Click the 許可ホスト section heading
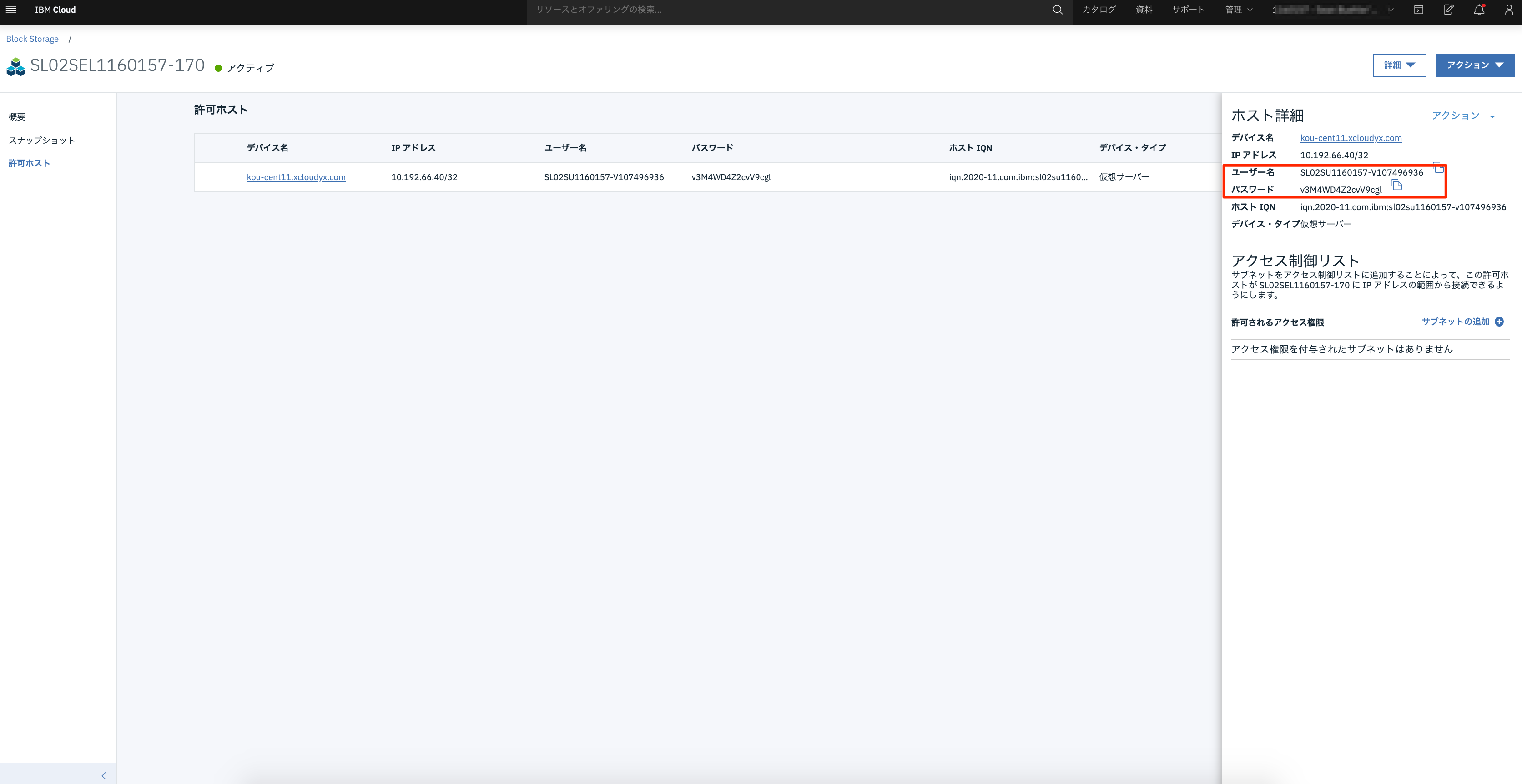Viewport: 1522px width, 784px height. 220,109
